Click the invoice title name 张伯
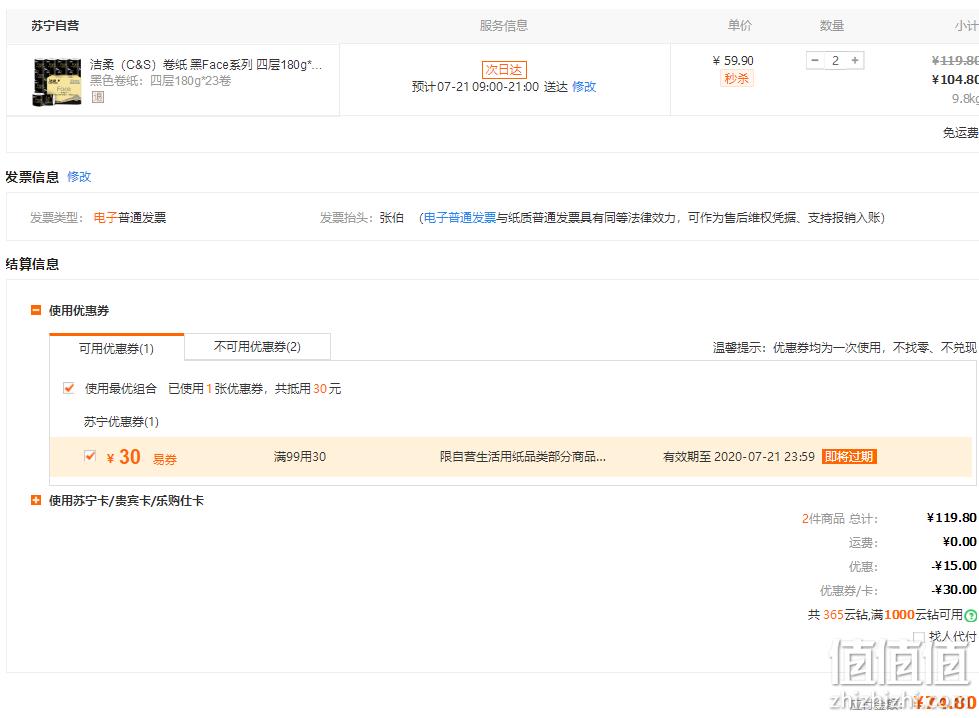 pyautogui.click(x=391, y=217)
